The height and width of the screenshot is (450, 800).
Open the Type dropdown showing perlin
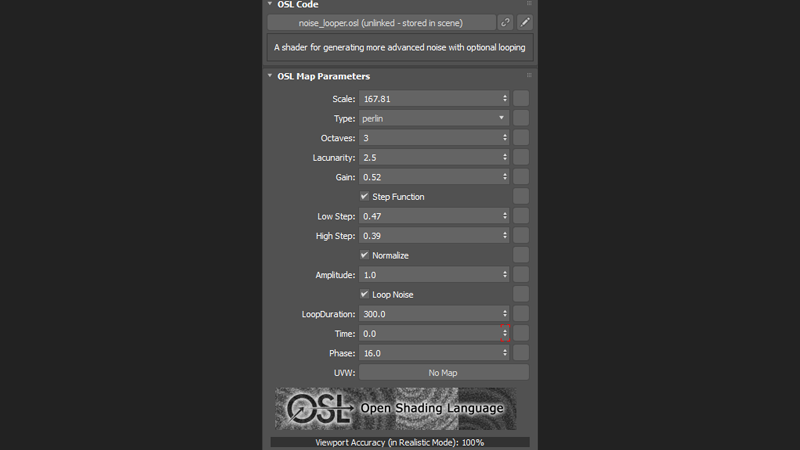click(x=434, y=118)
